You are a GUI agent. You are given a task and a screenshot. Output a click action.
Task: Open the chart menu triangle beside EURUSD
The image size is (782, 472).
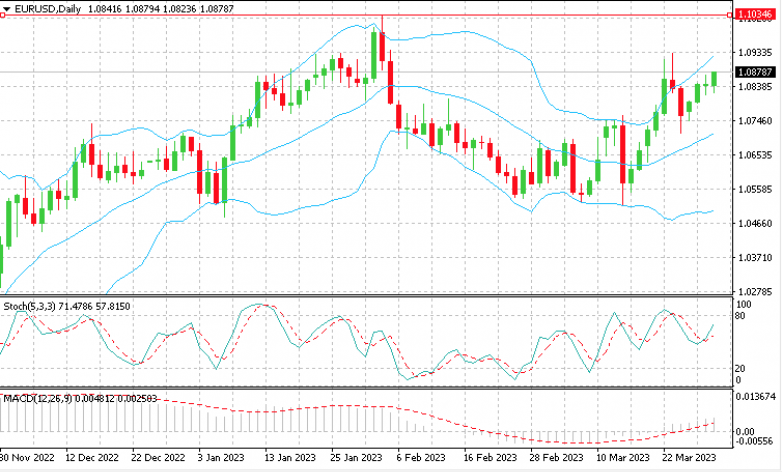tap(6, 9)
